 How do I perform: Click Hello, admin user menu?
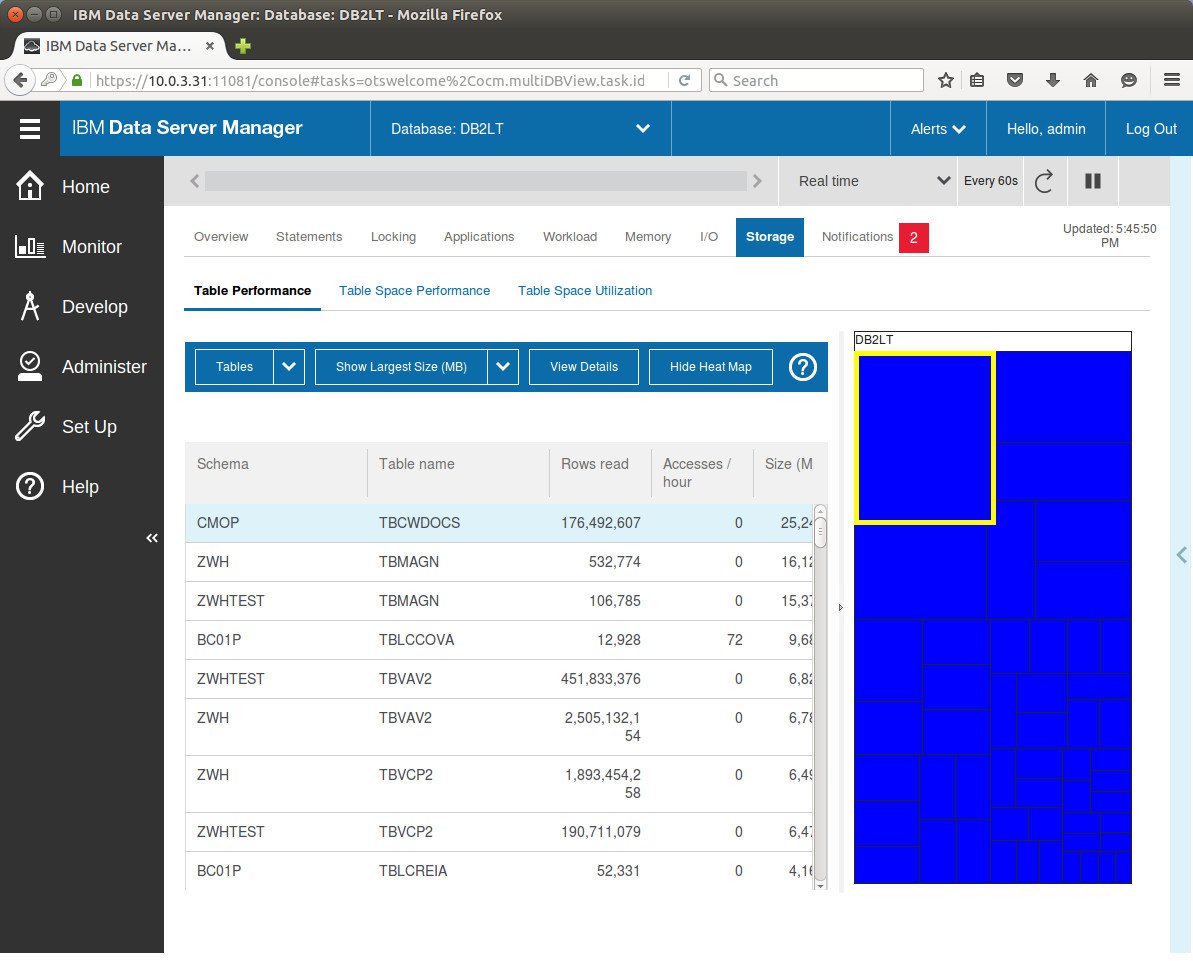coord(1046,129)
